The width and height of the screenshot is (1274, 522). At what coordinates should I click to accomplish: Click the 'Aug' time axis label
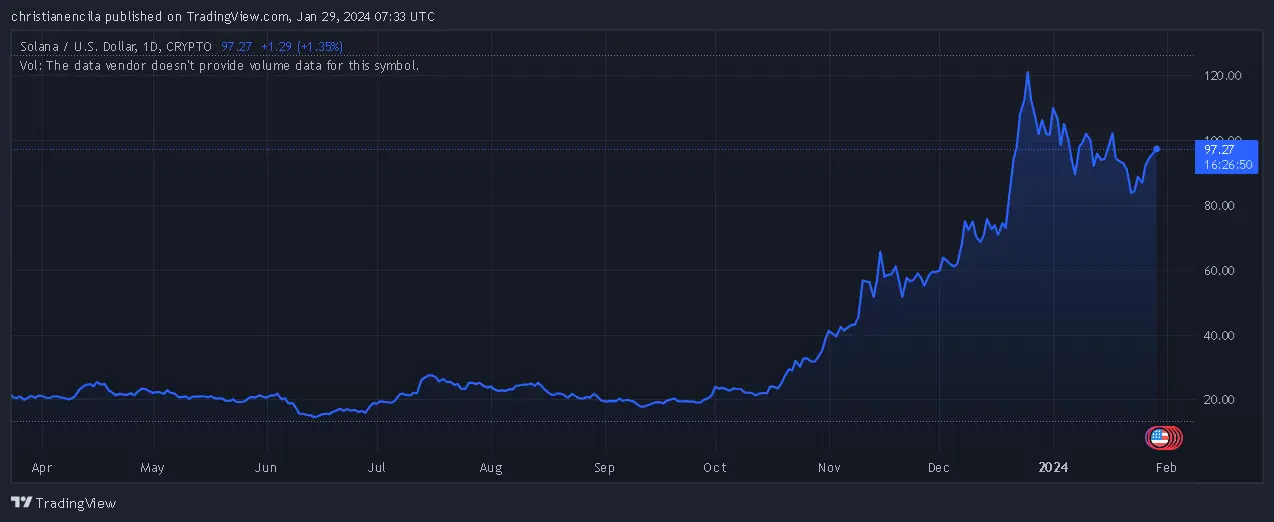[x=490, y=467]
